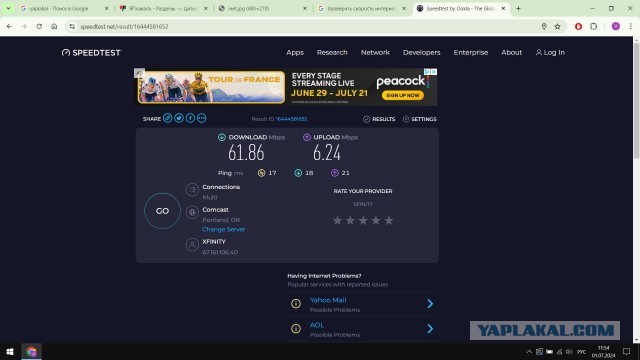Click the download ping icon beside 18

[x=298, y=173]
